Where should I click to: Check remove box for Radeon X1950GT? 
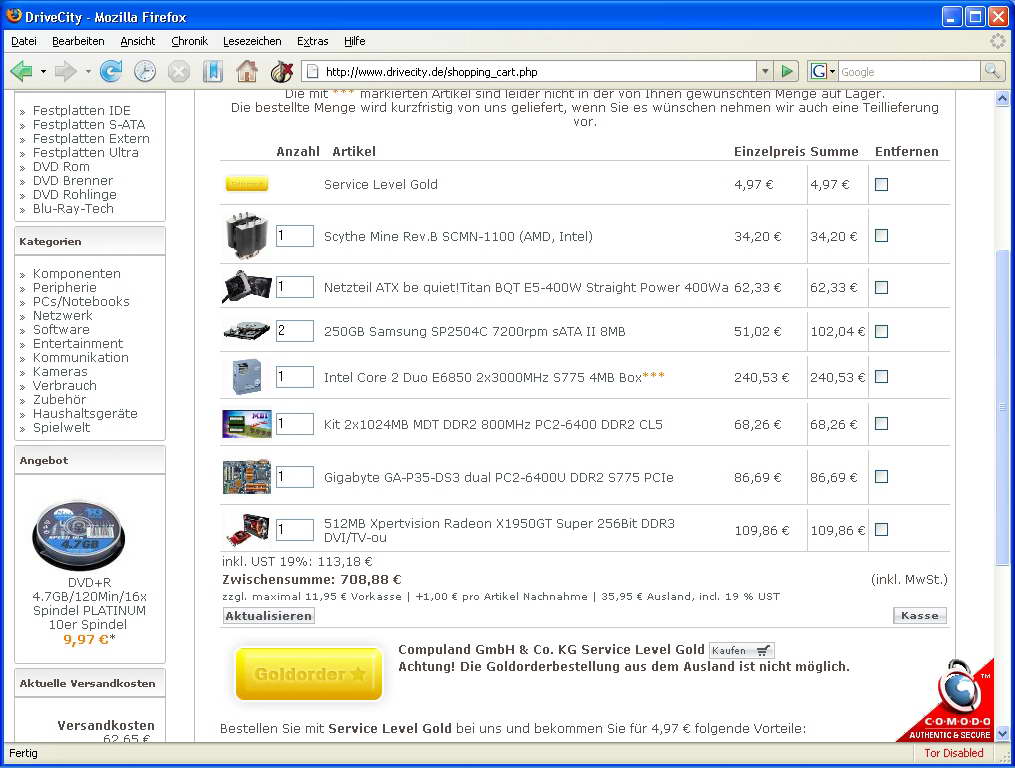pos(881,530)
